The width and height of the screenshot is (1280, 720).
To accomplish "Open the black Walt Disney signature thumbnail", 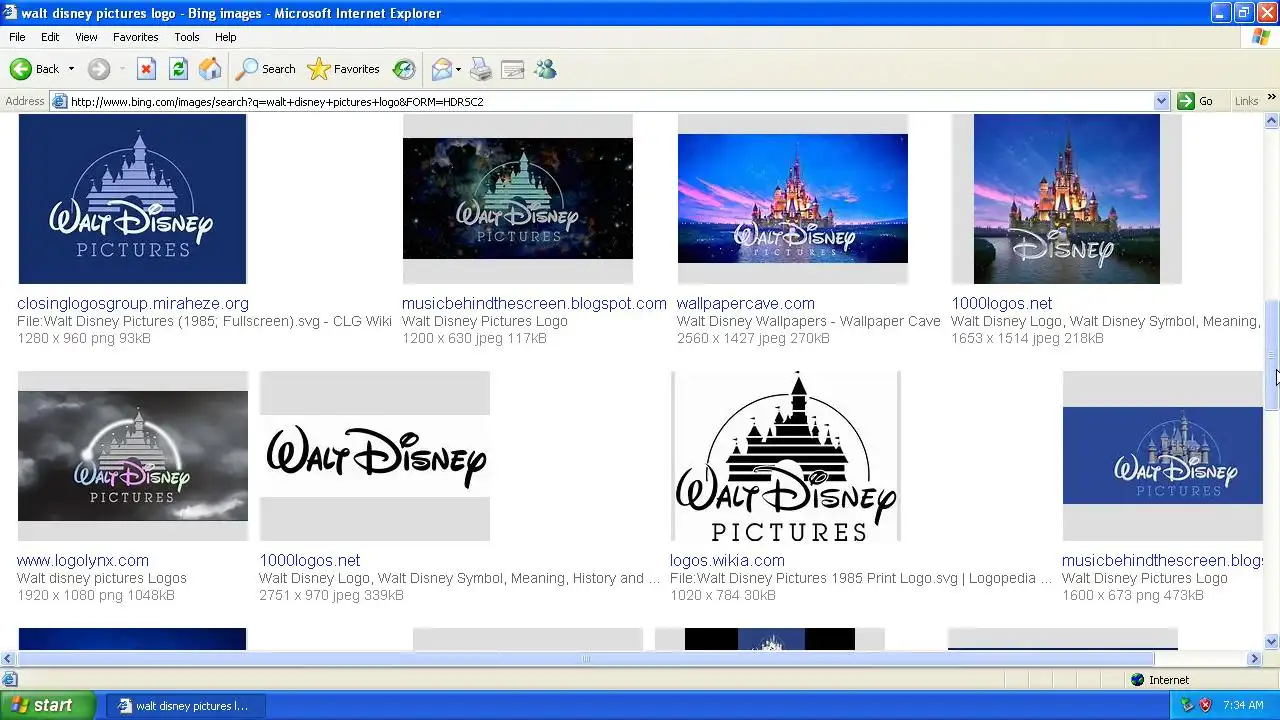I will pos(375,456).
